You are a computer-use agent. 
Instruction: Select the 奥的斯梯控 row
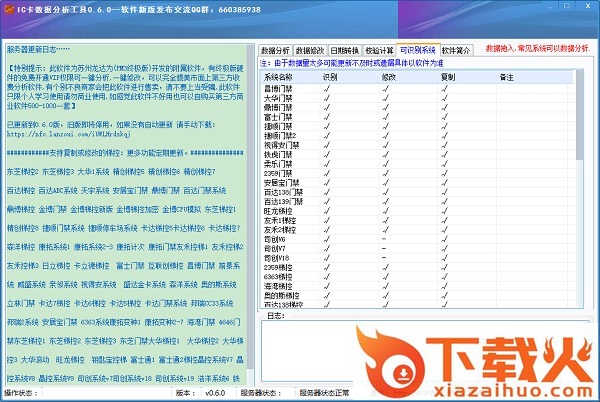(x=417, y=295)
